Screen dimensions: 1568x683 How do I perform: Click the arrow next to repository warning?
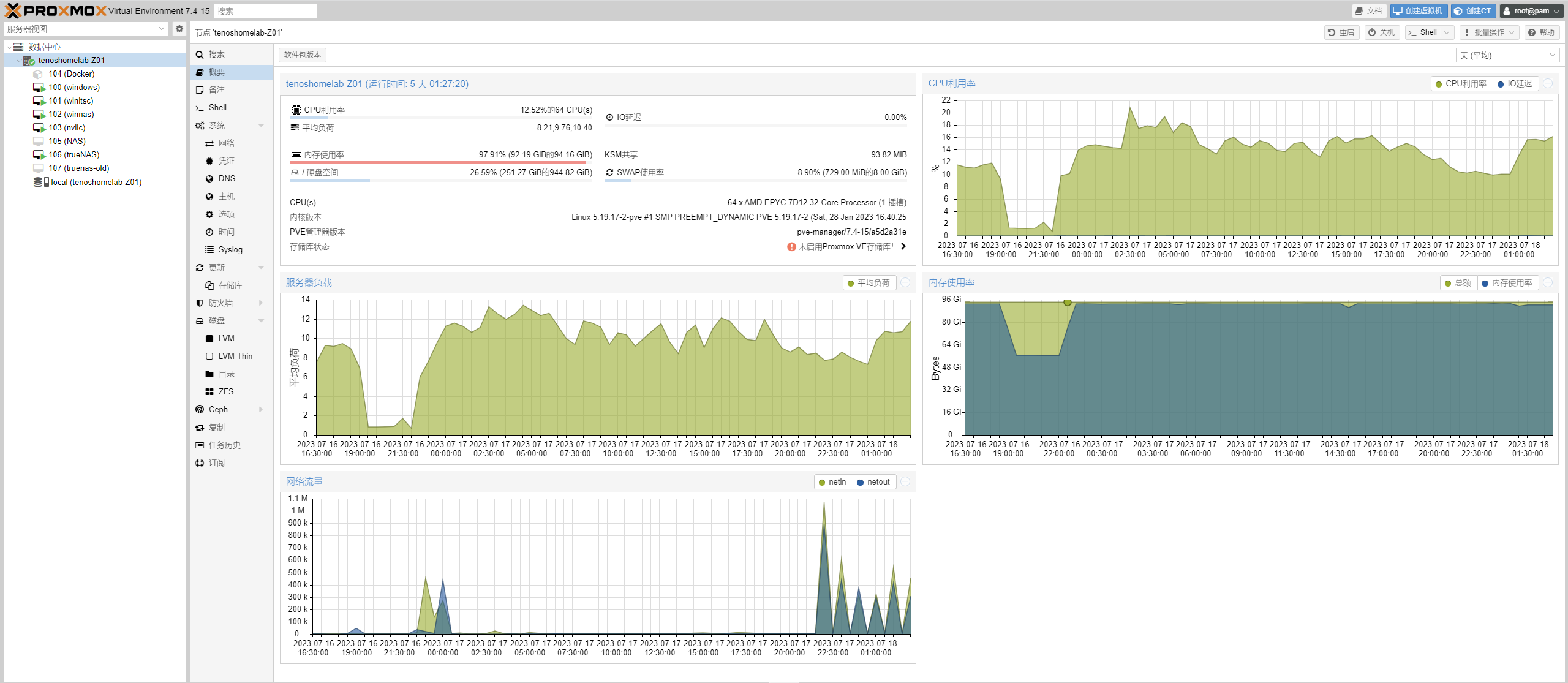click(x=903, y=247)
